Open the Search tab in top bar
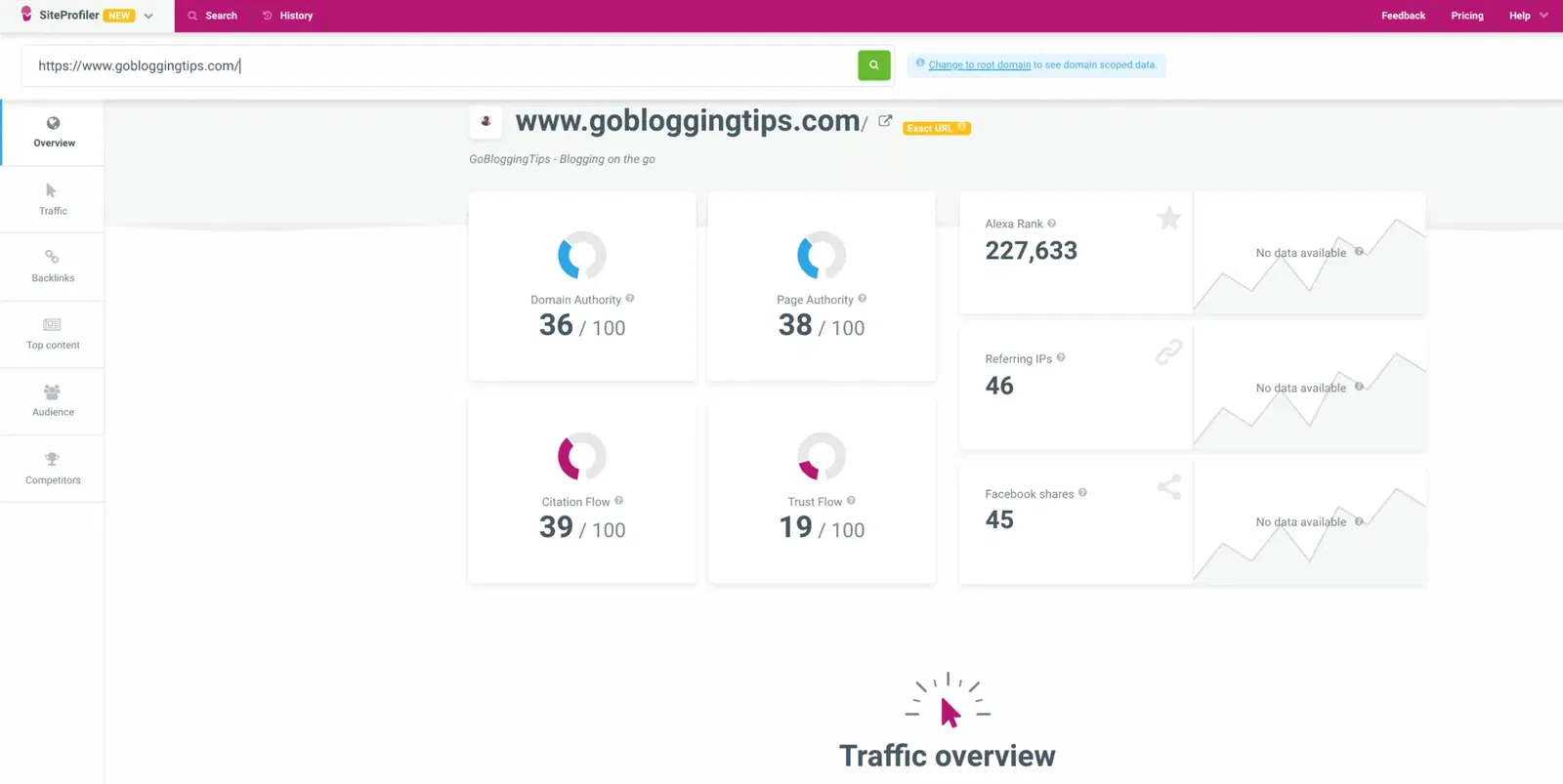Image resolution: width=1563 pixels, height=784 pixels. point(212,16)
